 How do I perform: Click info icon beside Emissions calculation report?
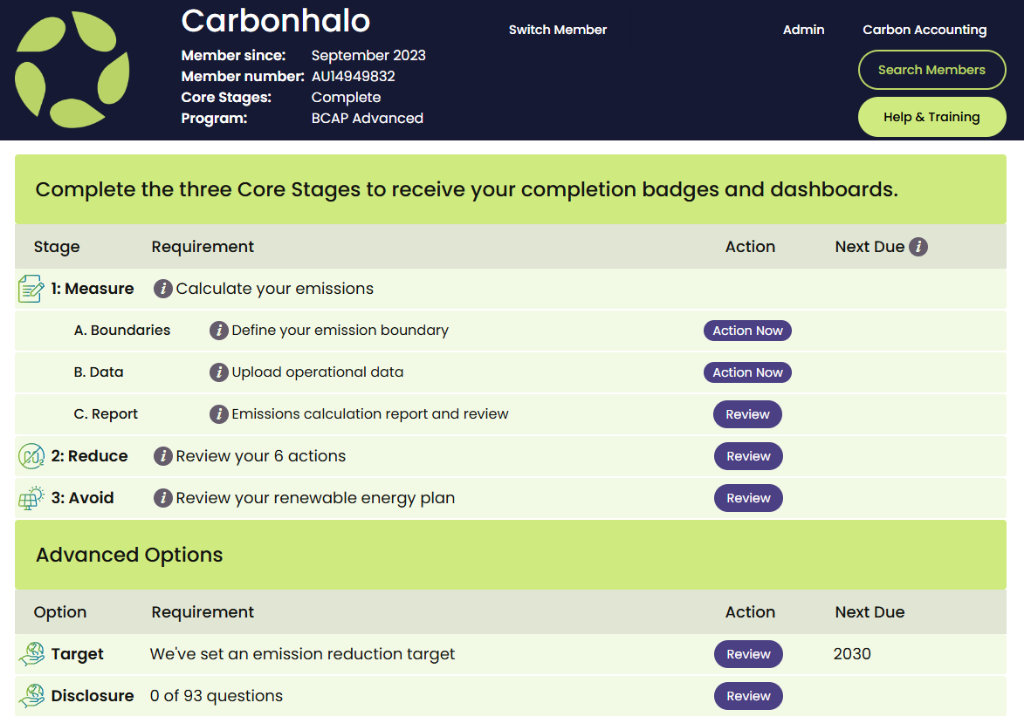pos(219,415)
